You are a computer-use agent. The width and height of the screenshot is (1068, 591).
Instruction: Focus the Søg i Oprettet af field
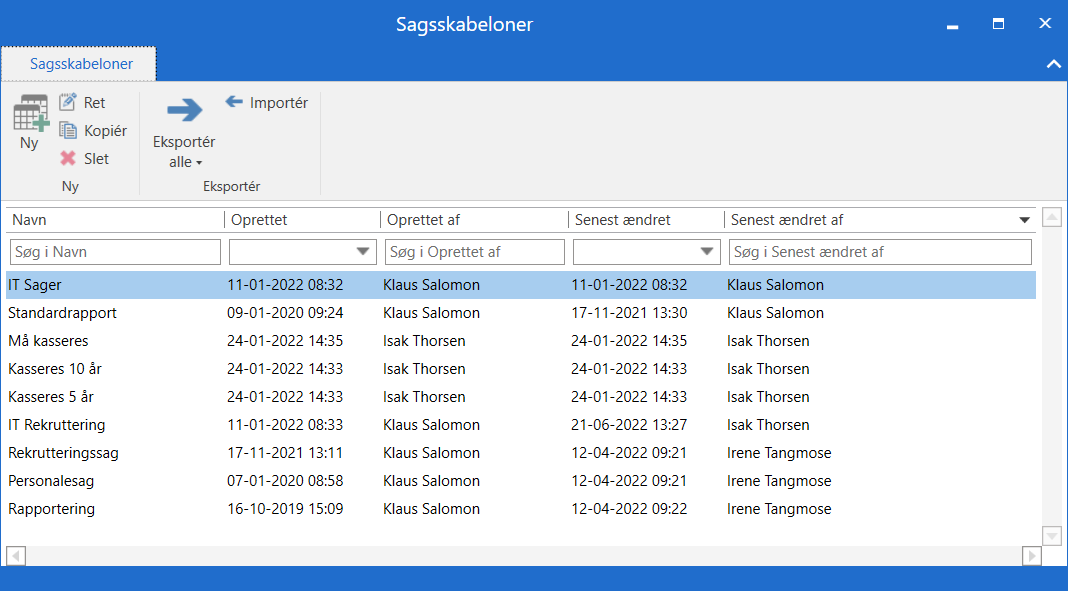474,252
